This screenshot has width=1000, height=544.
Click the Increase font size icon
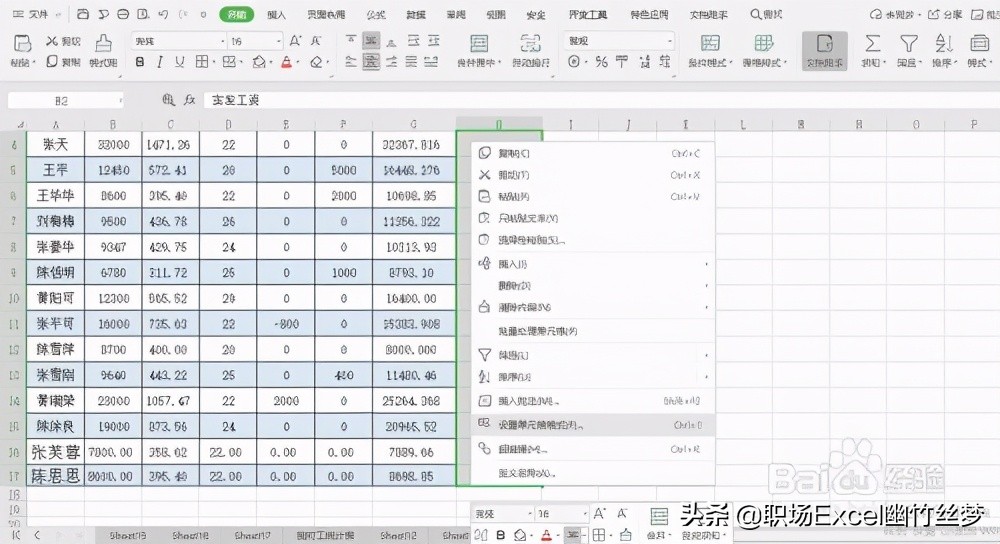coord(295,41)
